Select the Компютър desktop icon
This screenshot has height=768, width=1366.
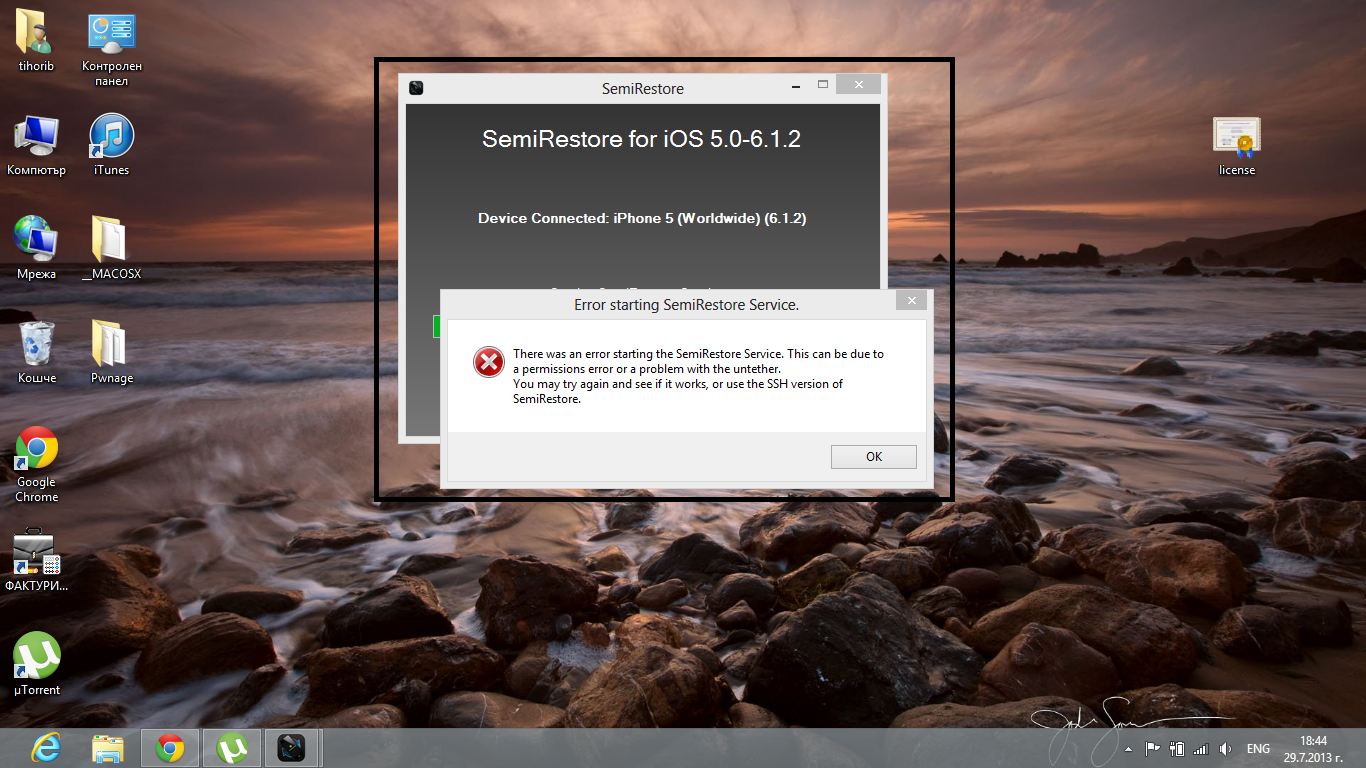pyautogui.click(x=37, y=144)
